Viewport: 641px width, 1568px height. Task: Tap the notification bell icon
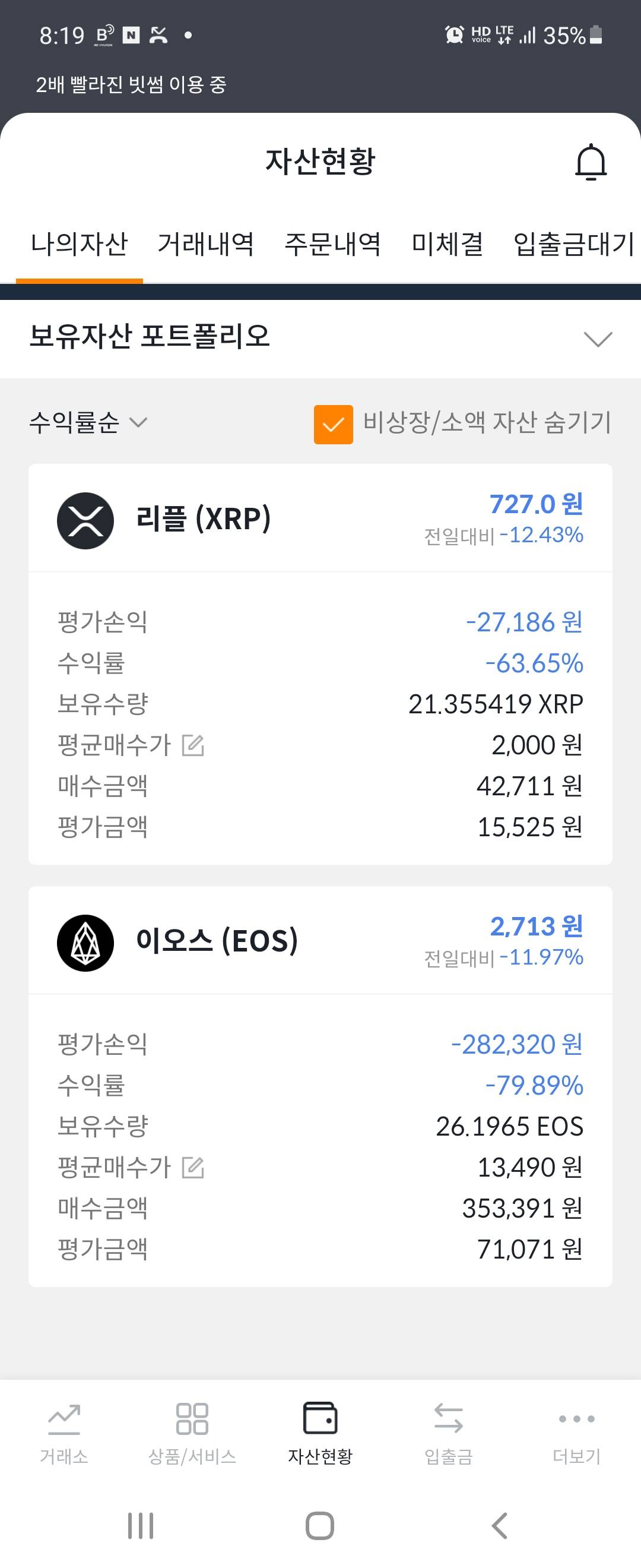pos(591,162)
